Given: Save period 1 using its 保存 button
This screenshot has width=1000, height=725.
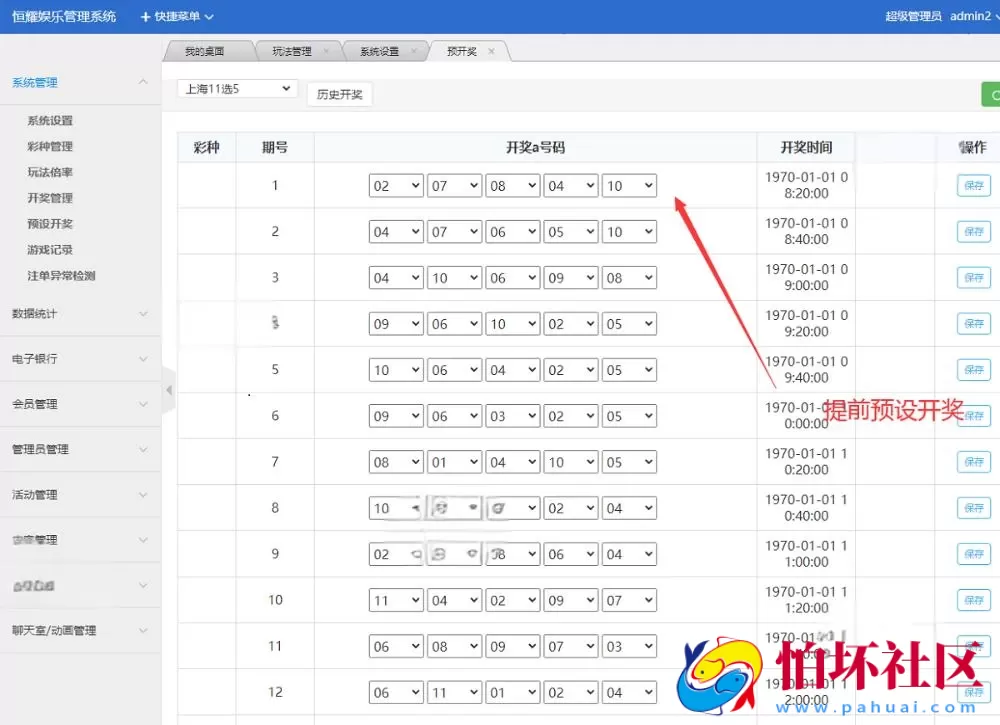Looking at the screenshot, I should click(973, 185).
